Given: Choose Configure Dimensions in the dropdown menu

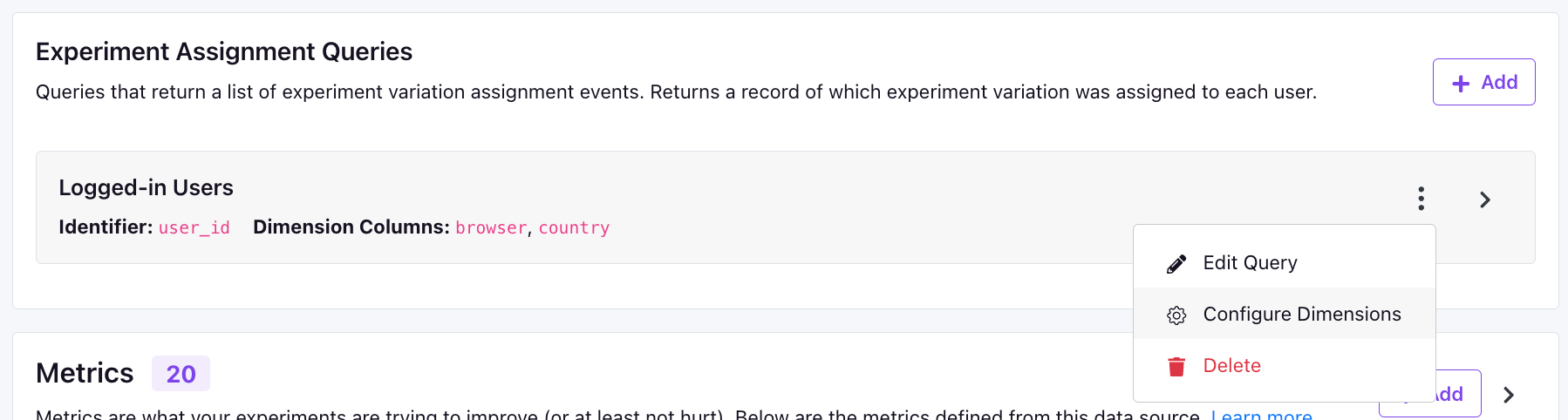Looking at the screenshot, I should coord(1284,314).
